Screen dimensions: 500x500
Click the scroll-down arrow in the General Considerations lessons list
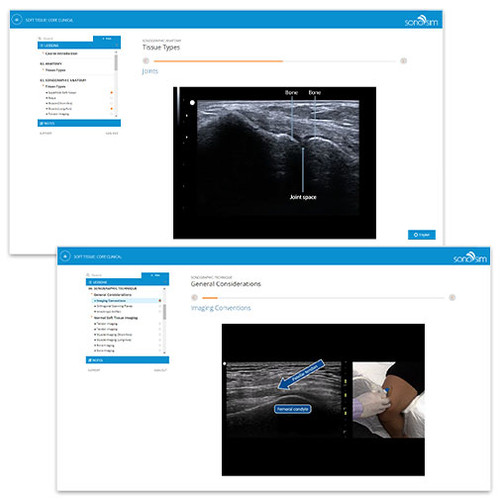point(164,352)
